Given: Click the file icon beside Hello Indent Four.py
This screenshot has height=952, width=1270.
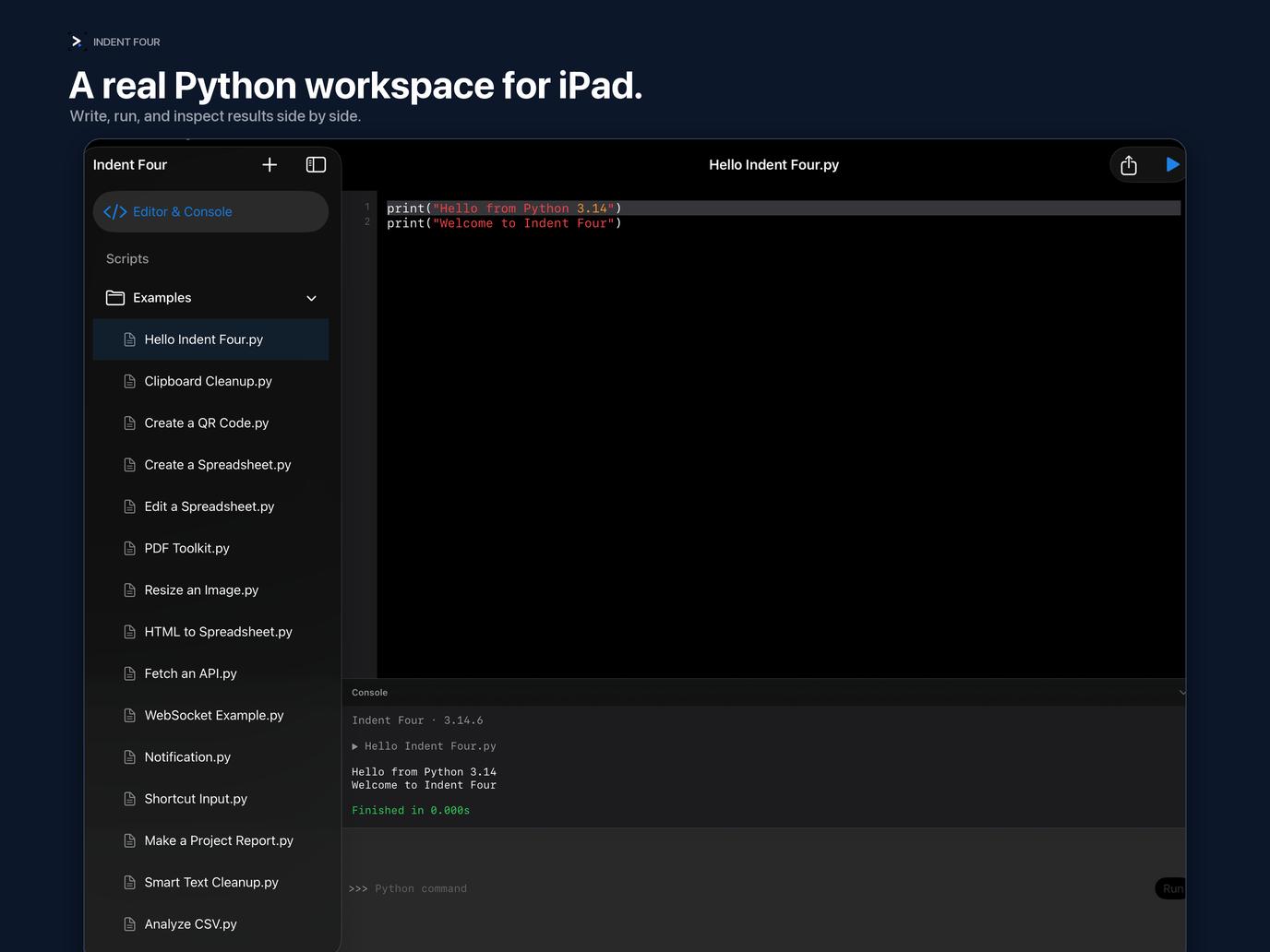Looking at the screenshot, I should tap(129, 339).
